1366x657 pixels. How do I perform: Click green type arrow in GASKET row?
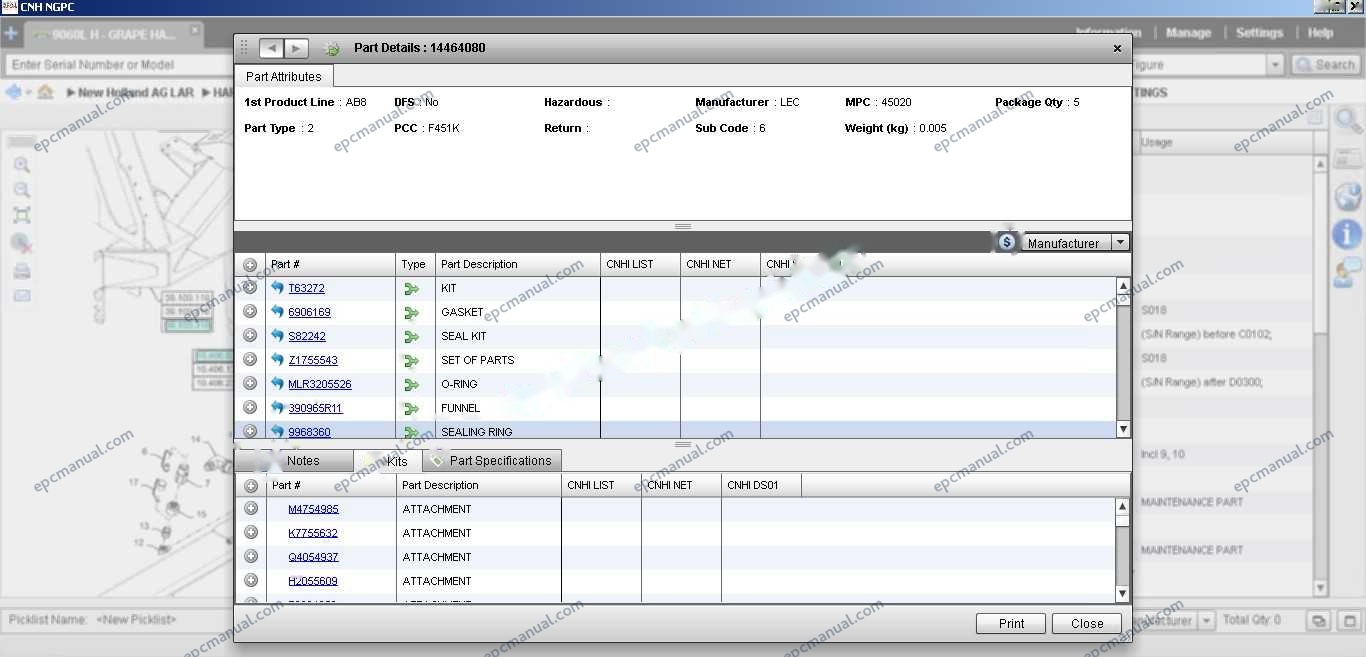411,313
